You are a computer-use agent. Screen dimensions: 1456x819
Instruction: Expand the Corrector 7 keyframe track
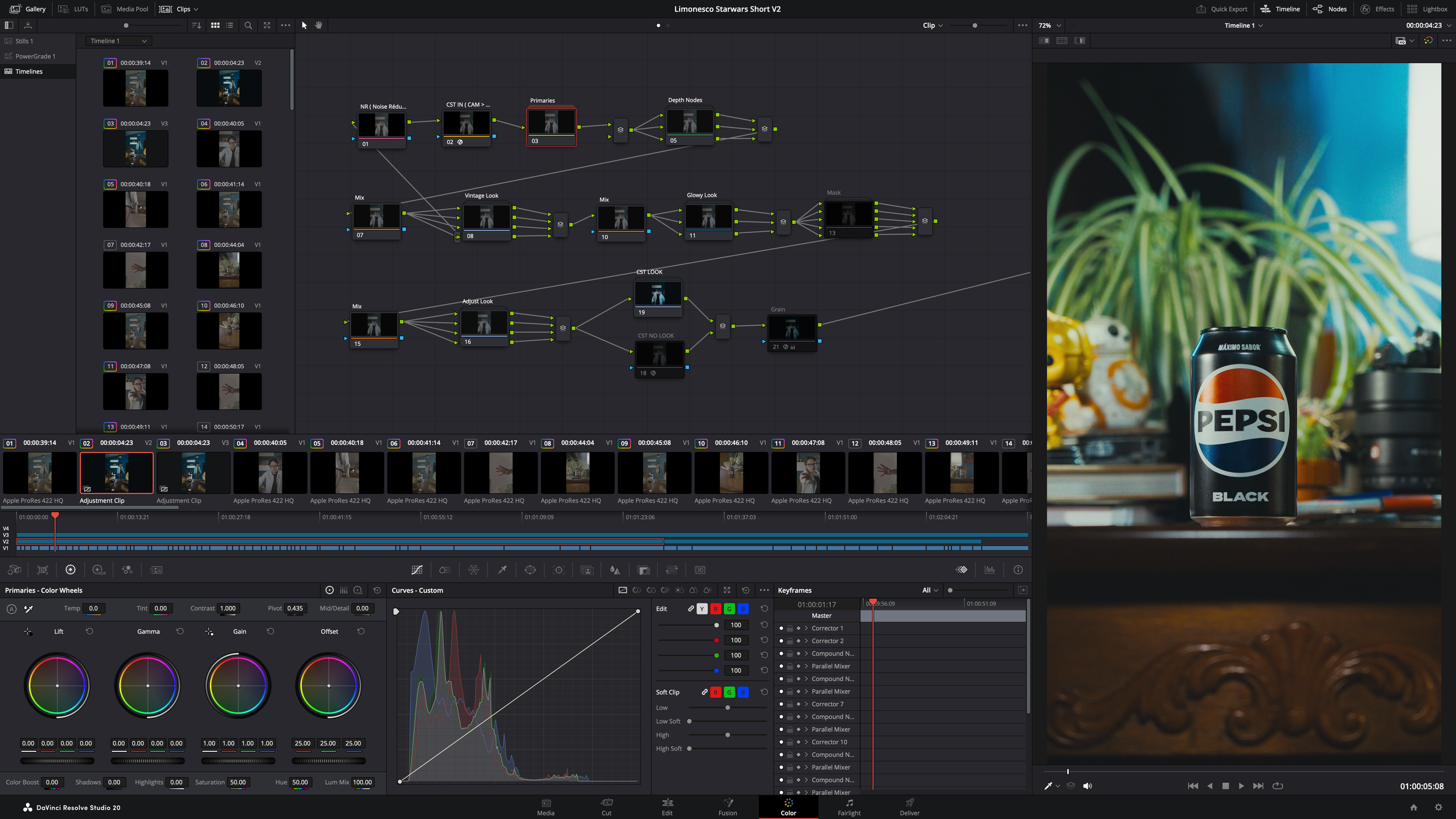pyautogui.click(x=806, y=704)
